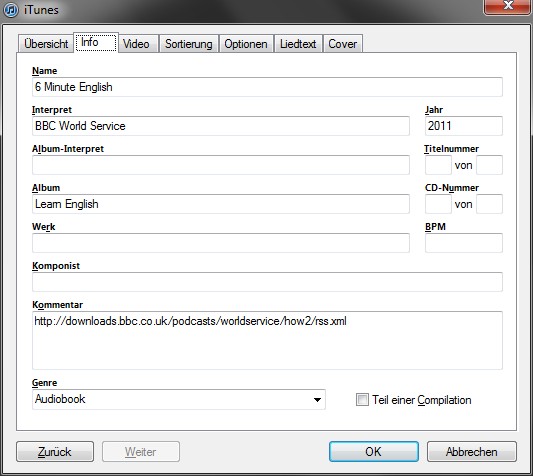Select the Info tab

click(96, 43)
